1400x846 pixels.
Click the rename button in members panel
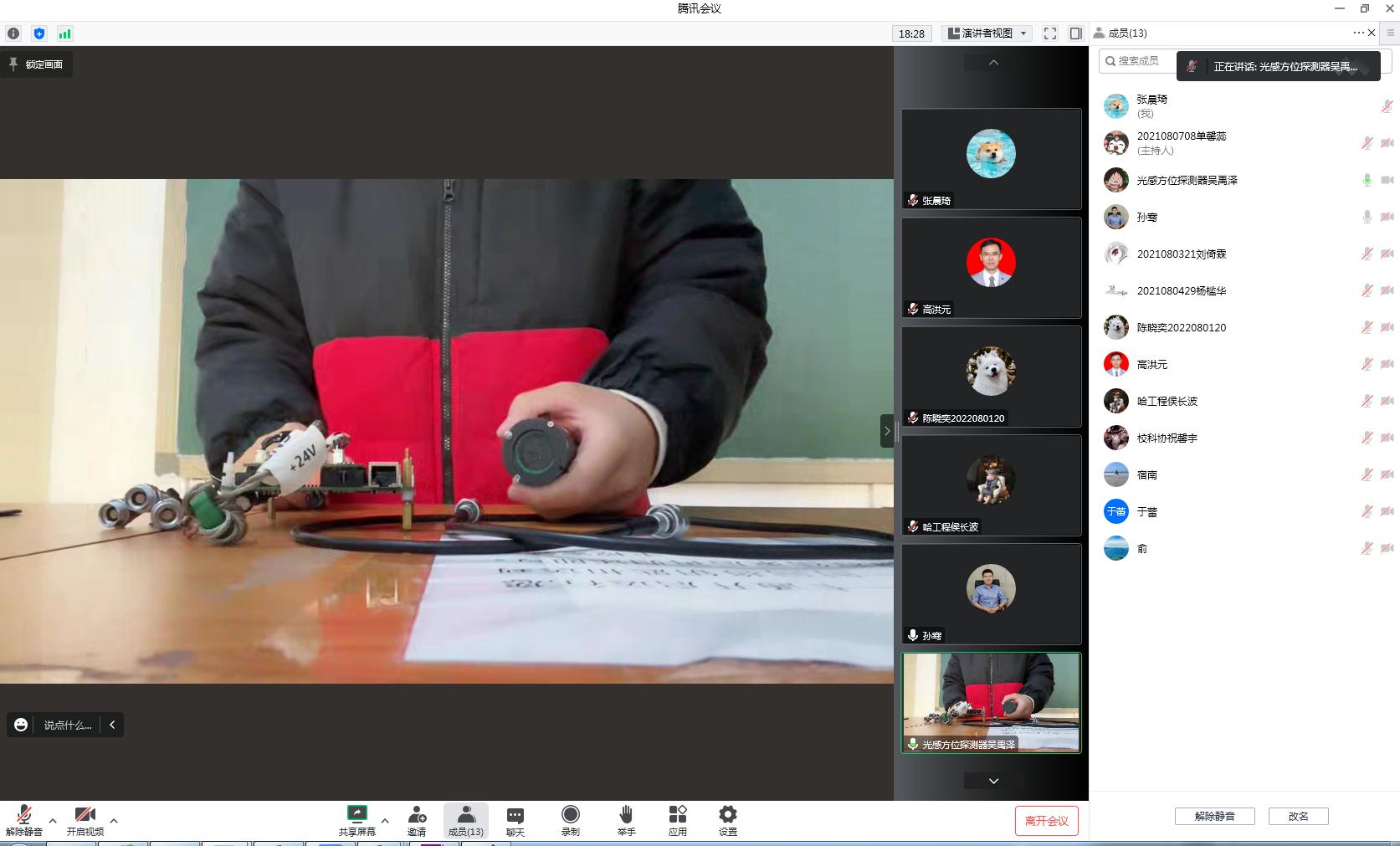click(x=1298, y=816)
